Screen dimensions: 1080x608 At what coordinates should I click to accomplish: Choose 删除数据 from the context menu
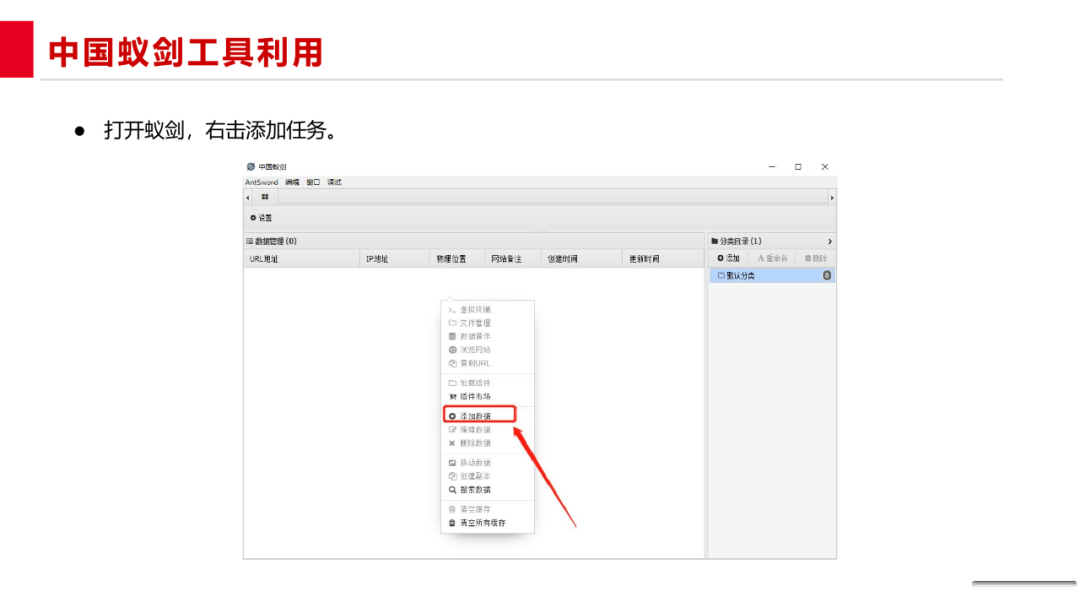pos(488,443)
